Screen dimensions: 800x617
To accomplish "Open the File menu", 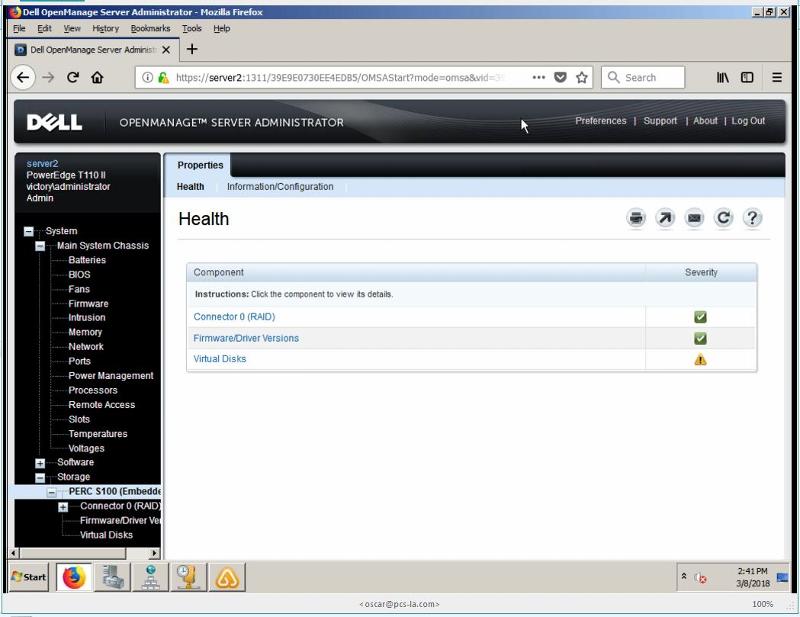I will click(19, 29).
